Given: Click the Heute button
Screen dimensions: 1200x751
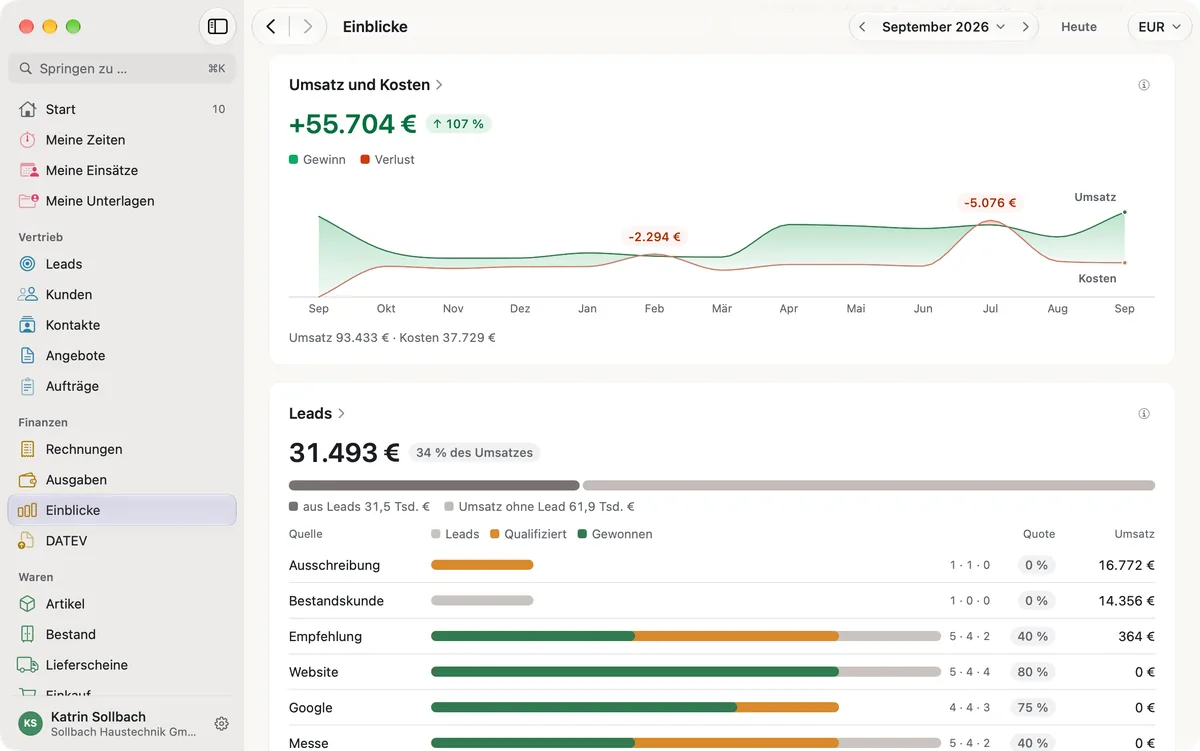Looking at the screenshot, I should tap(1079, 27).
